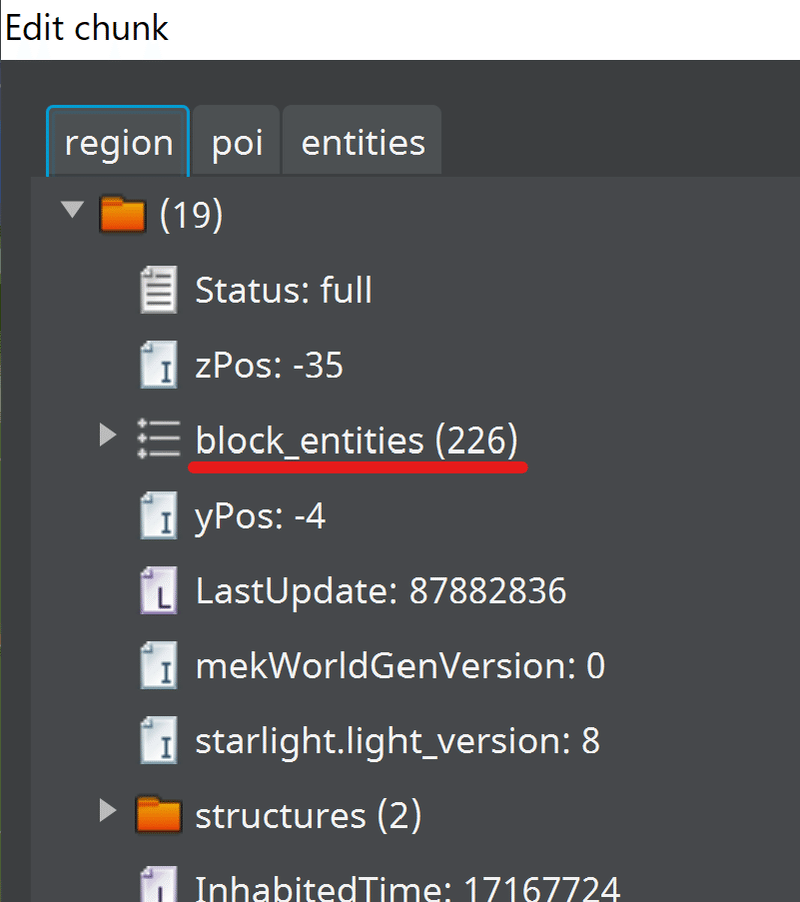Switch to the entities tab

pyautogui.click(x=361, y=141)
